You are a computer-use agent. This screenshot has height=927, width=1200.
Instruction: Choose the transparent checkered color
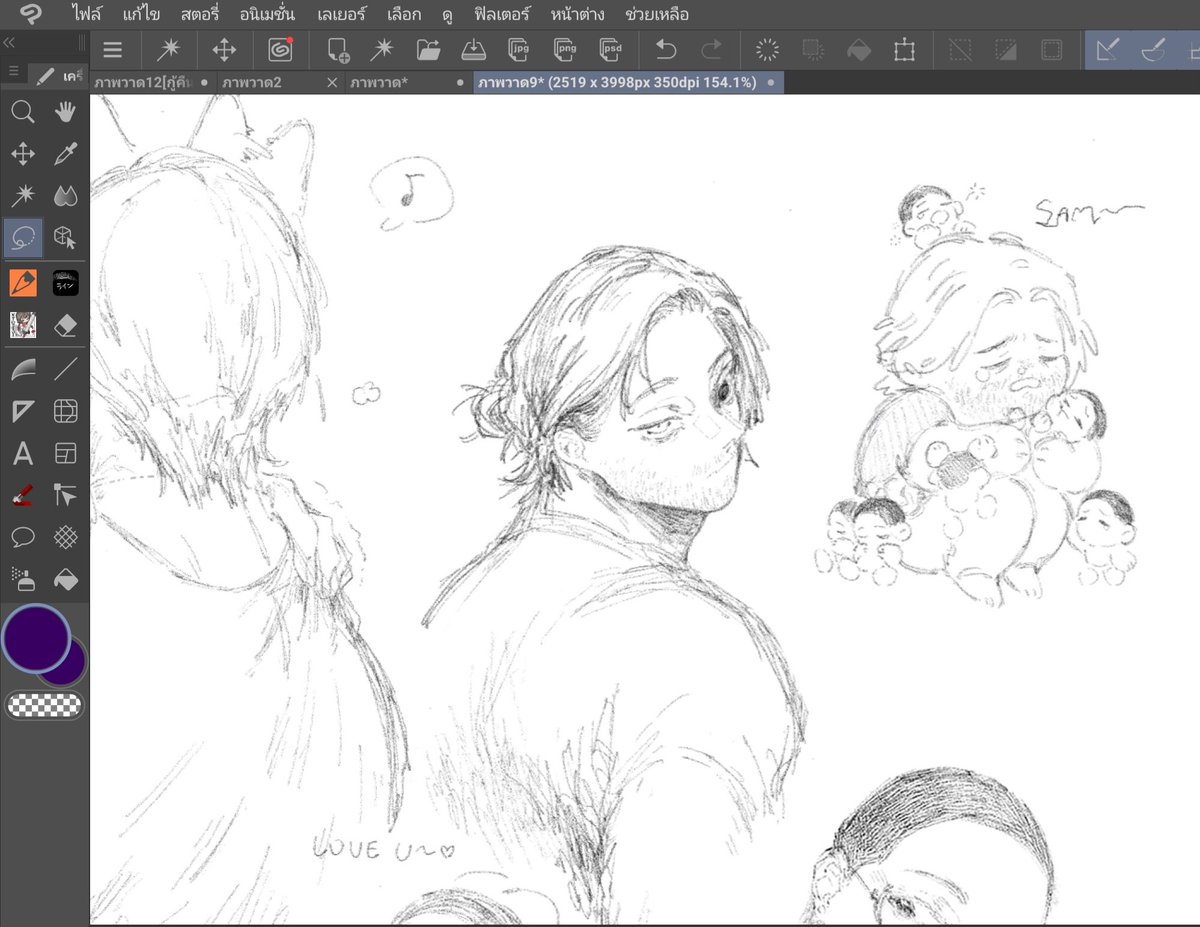click(44, 705)
